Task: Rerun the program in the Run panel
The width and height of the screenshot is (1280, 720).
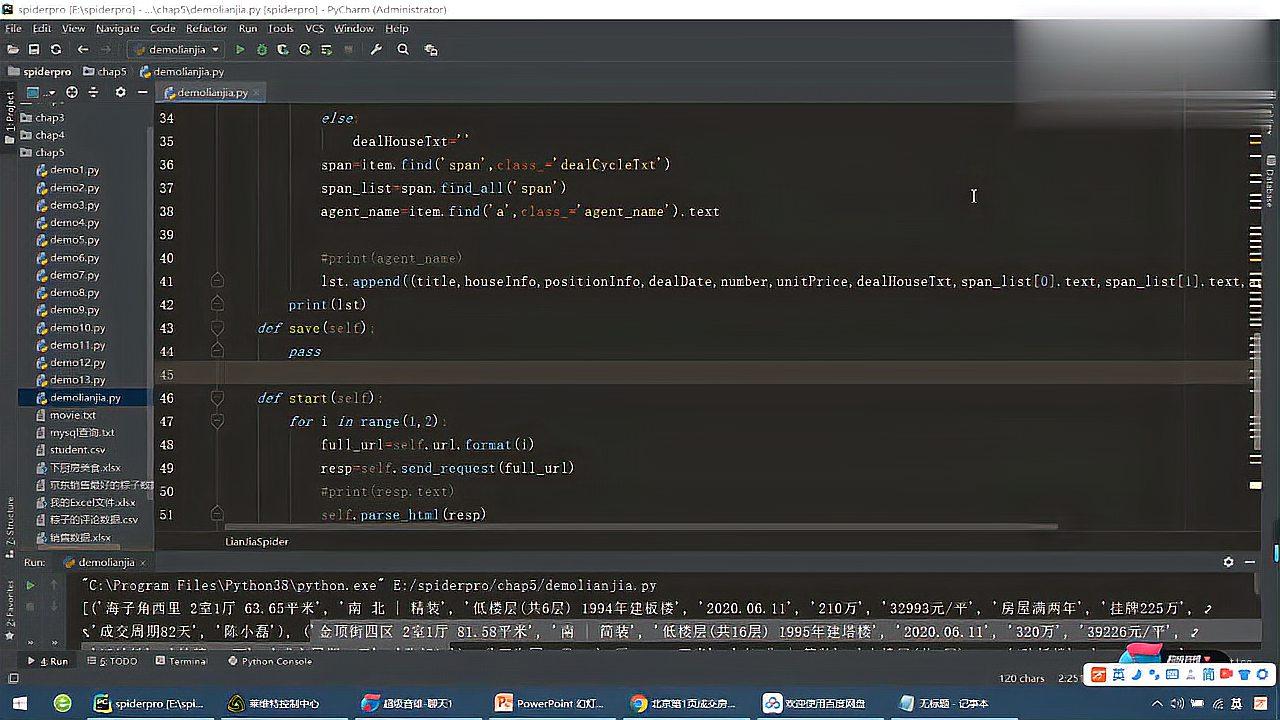Action: click(x=30, y=585)
